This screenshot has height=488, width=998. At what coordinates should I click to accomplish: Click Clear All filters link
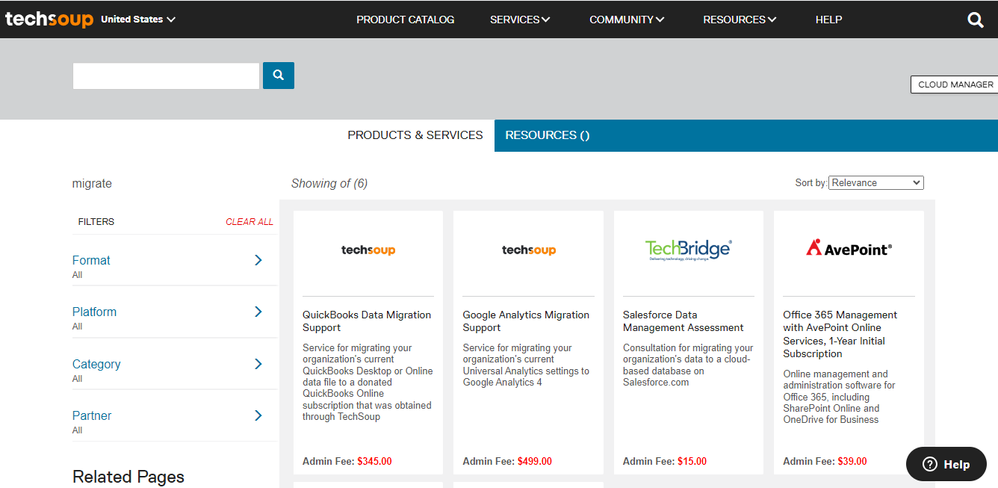(x=250, y=221)
